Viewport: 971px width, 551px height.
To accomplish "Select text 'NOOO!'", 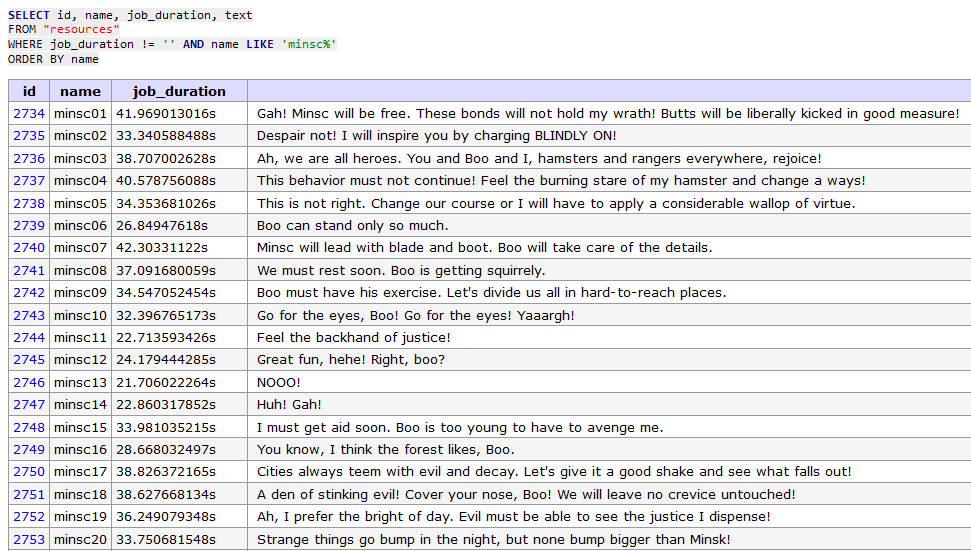I will [279, 383].
